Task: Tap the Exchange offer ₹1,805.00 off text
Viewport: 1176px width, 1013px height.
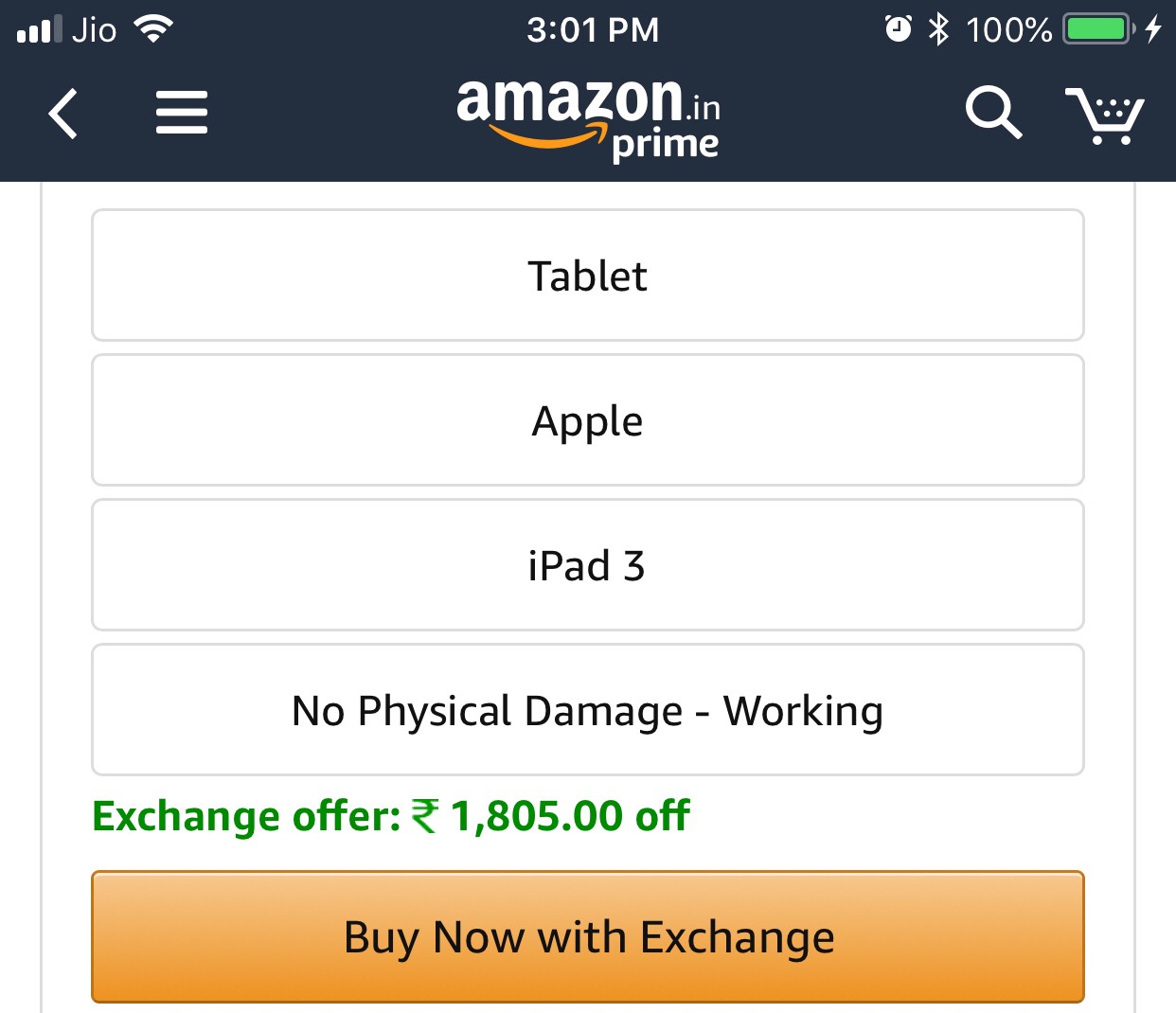Action: (x=391, y=816)
